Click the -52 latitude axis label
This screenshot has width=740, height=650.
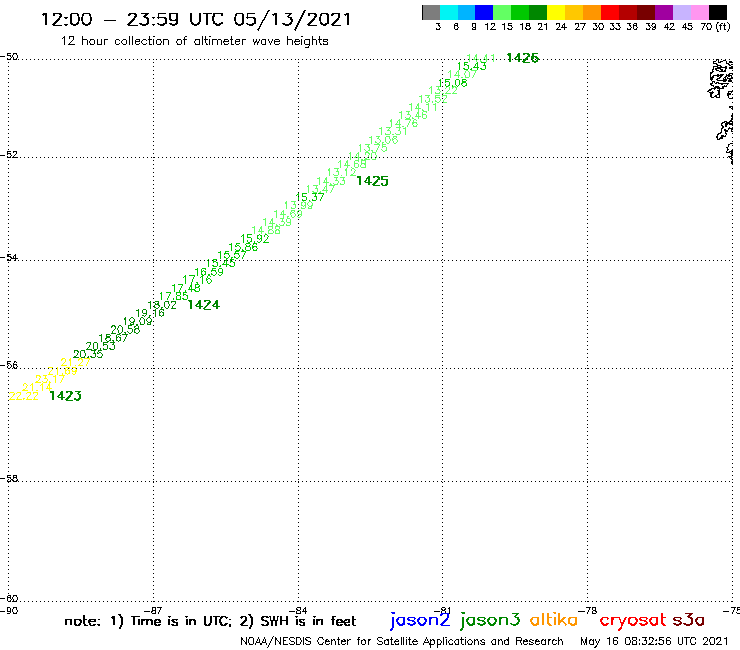click(9, 155)
